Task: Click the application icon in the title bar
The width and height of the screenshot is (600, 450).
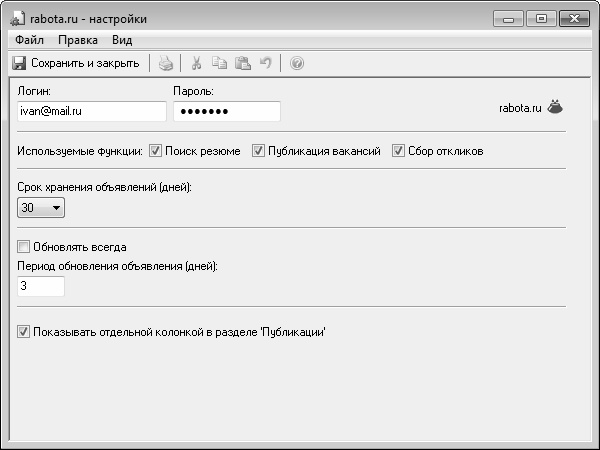Action: [x=17, y=18]
